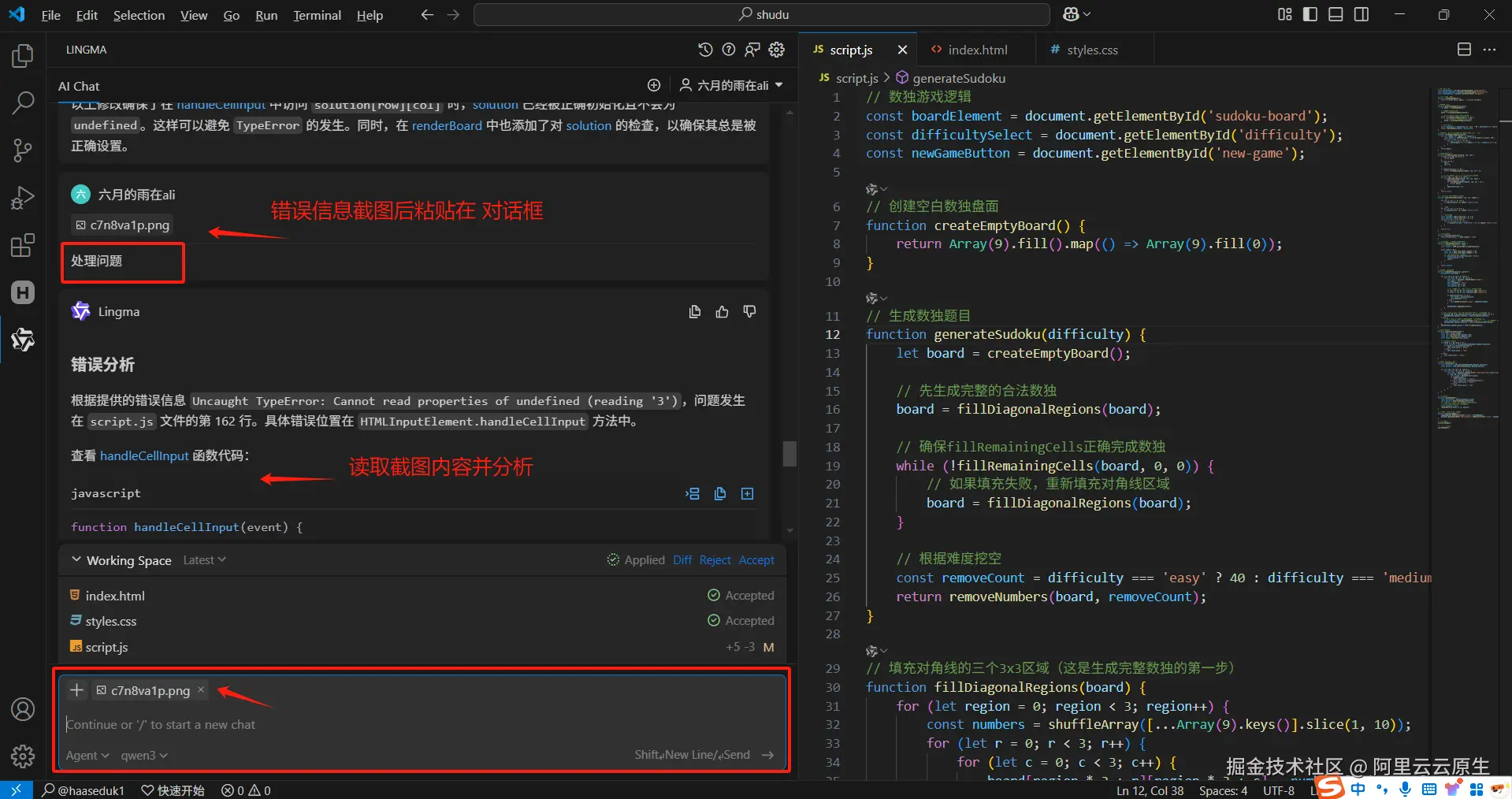Toggle the secondary side bar layout
The image size is (1512, 799).
tap(1361, 14)
